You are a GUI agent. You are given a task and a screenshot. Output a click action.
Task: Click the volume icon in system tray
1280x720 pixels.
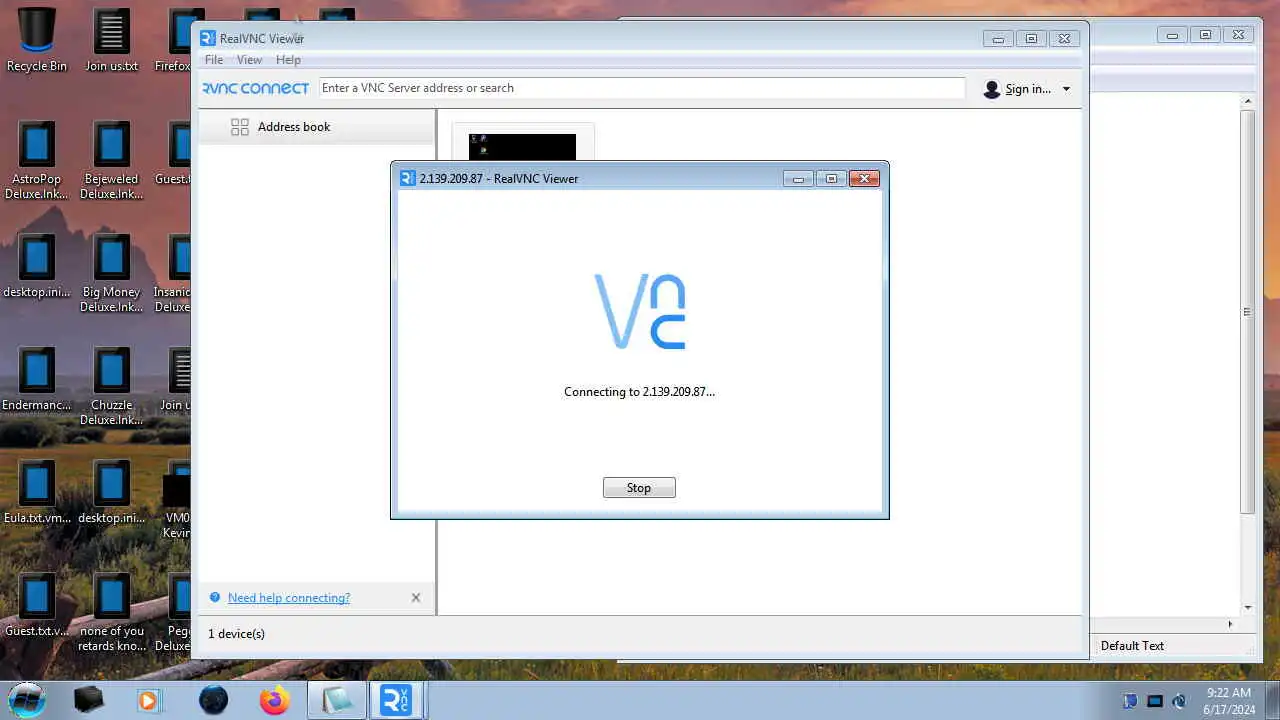(1179, 701)
